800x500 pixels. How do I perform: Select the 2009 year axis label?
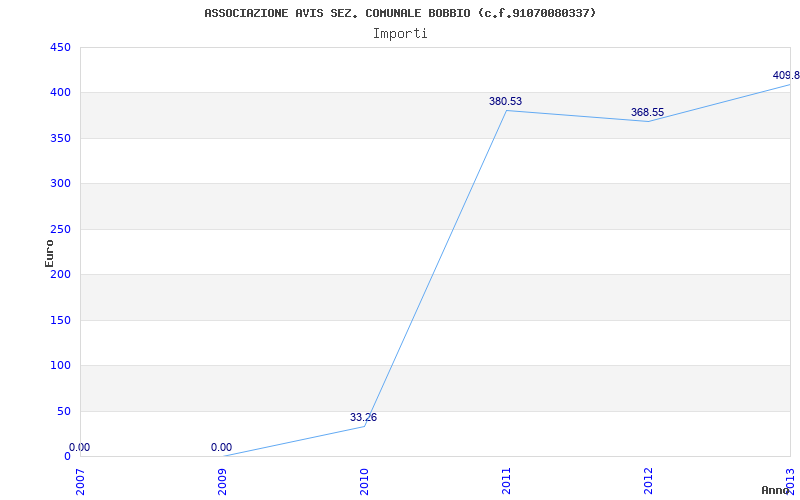coord(222,482)
